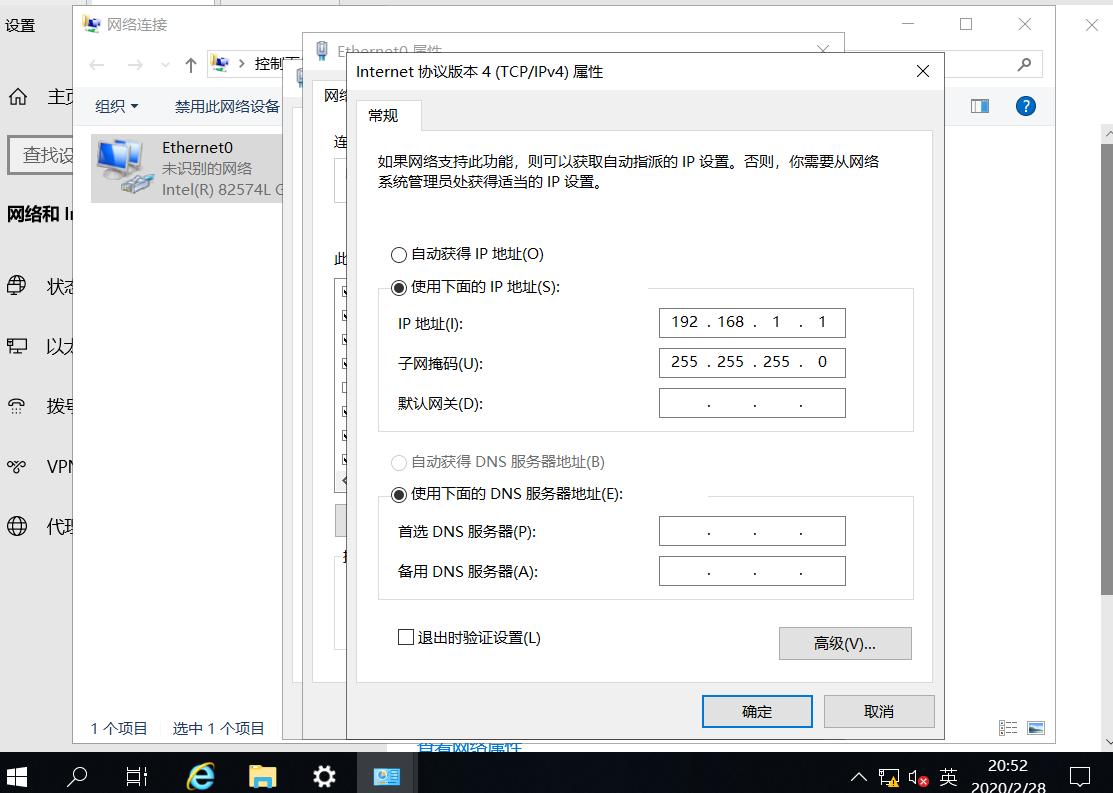Viewport: 1113px width, 793px height.
Task: Click the back navigation arrow in Network Connections
Action: [x=96, y=64]
